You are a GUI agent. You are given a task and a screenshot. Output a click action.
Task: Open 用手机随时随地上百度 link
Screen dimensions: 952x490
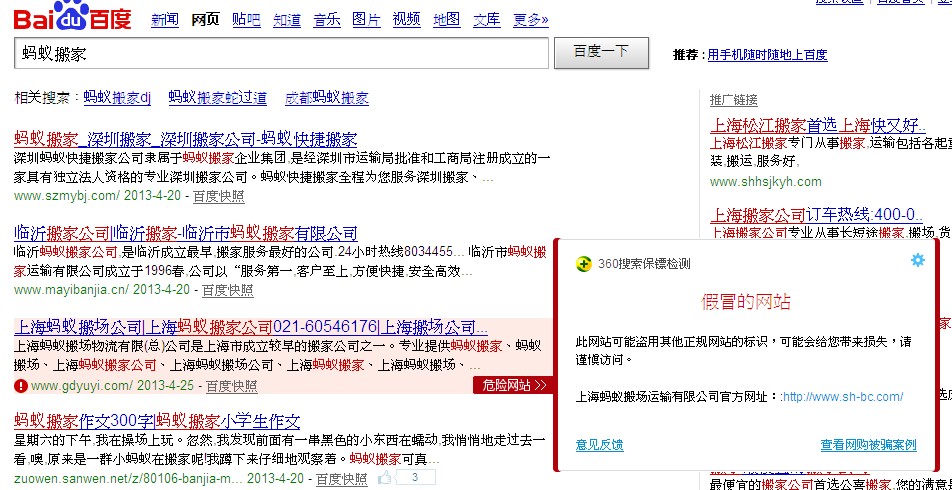(767, 55)
